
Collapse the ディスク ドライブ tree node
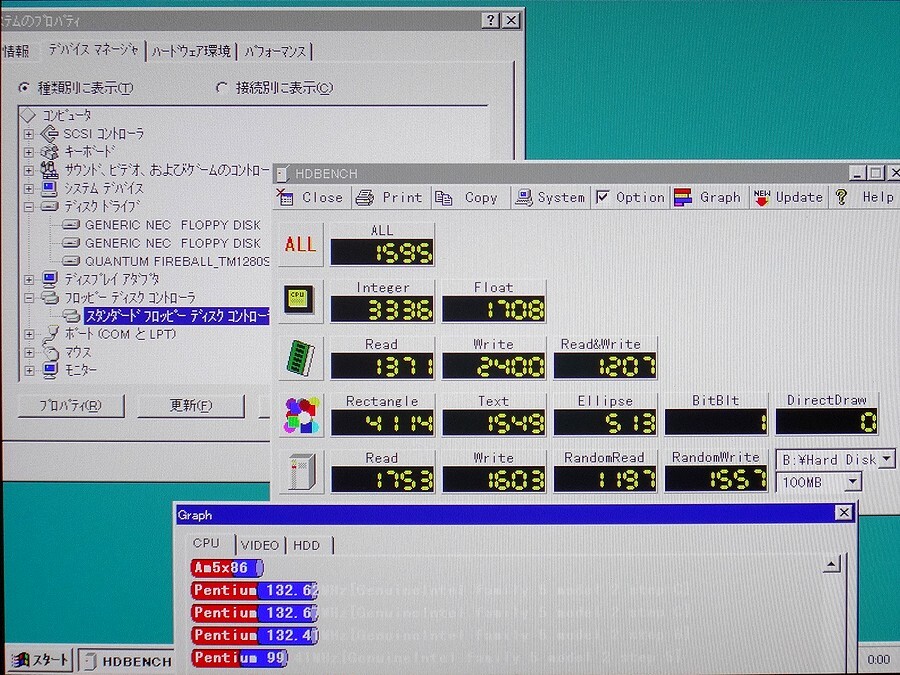29,207
